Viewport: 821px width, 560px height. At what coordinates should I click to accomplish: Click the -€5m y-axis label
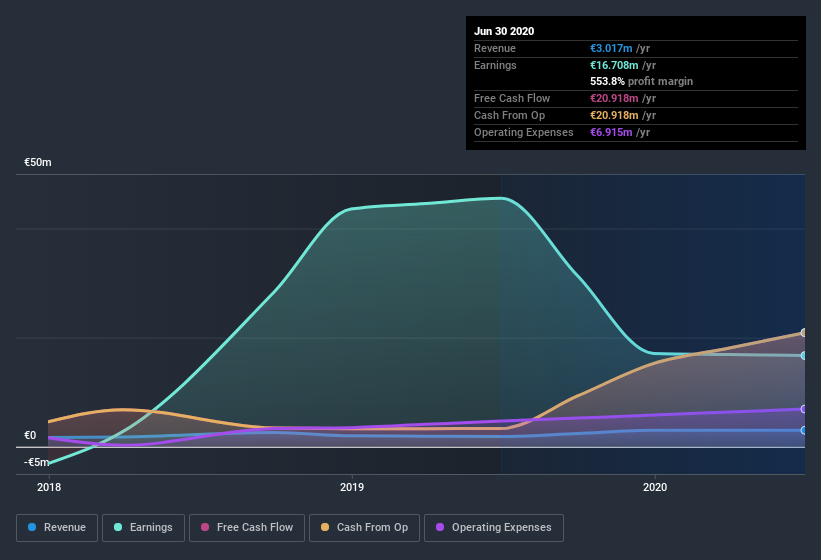tap(37, 462)
